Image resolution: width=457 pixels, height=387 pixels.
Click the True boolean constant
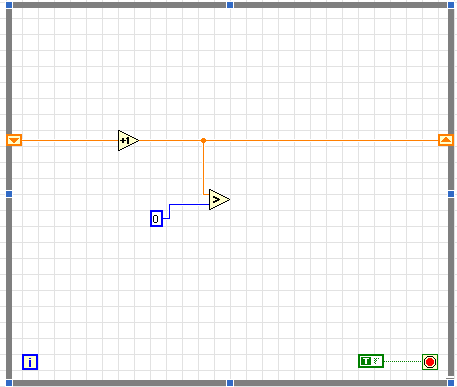[x=371, y=361]
